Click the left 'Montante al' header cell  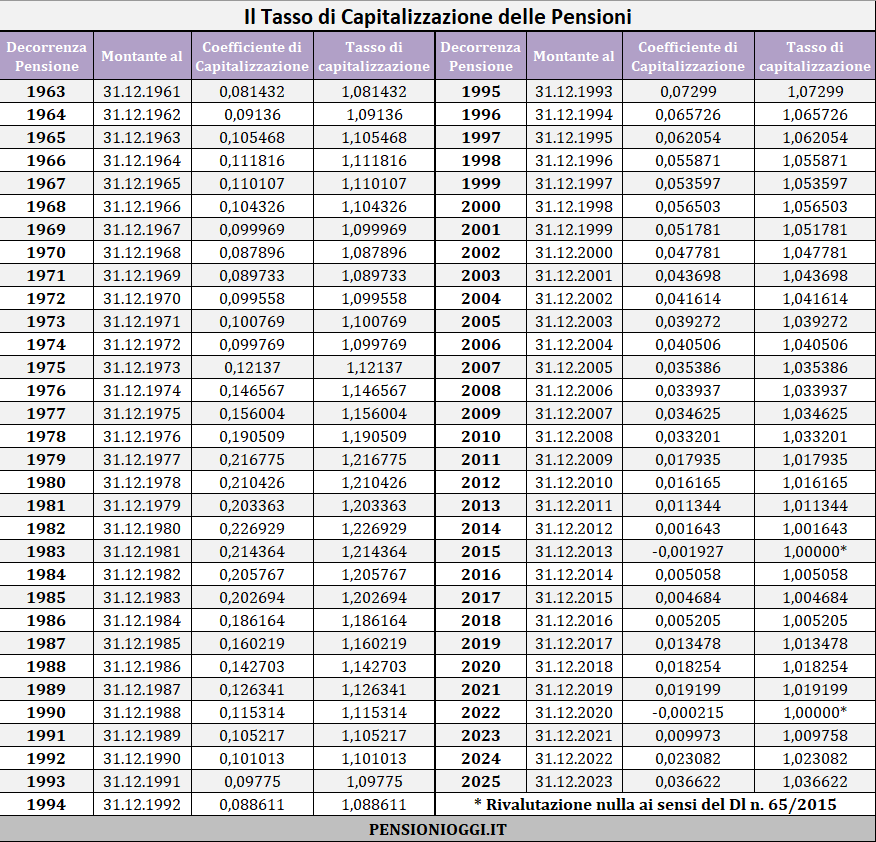(x=142, y=56)
